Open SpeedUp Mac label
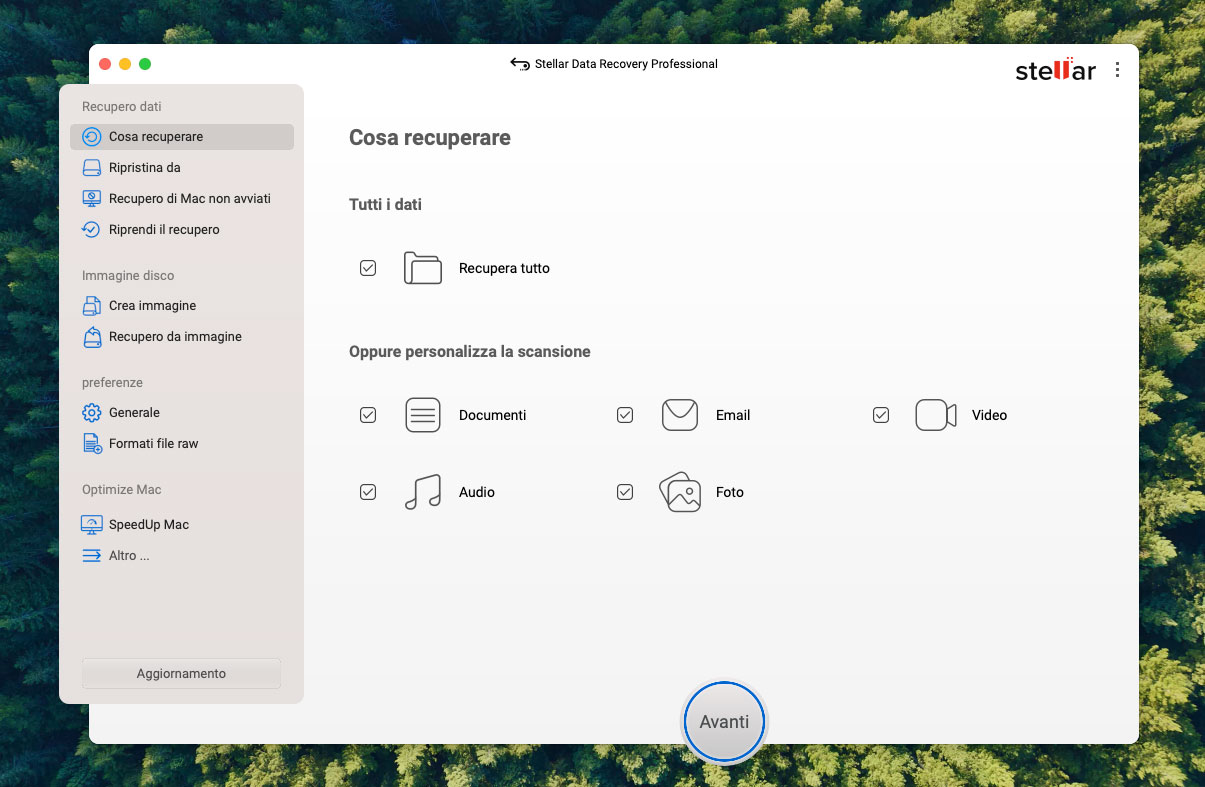1205x787 pixels. coord(149,525)
